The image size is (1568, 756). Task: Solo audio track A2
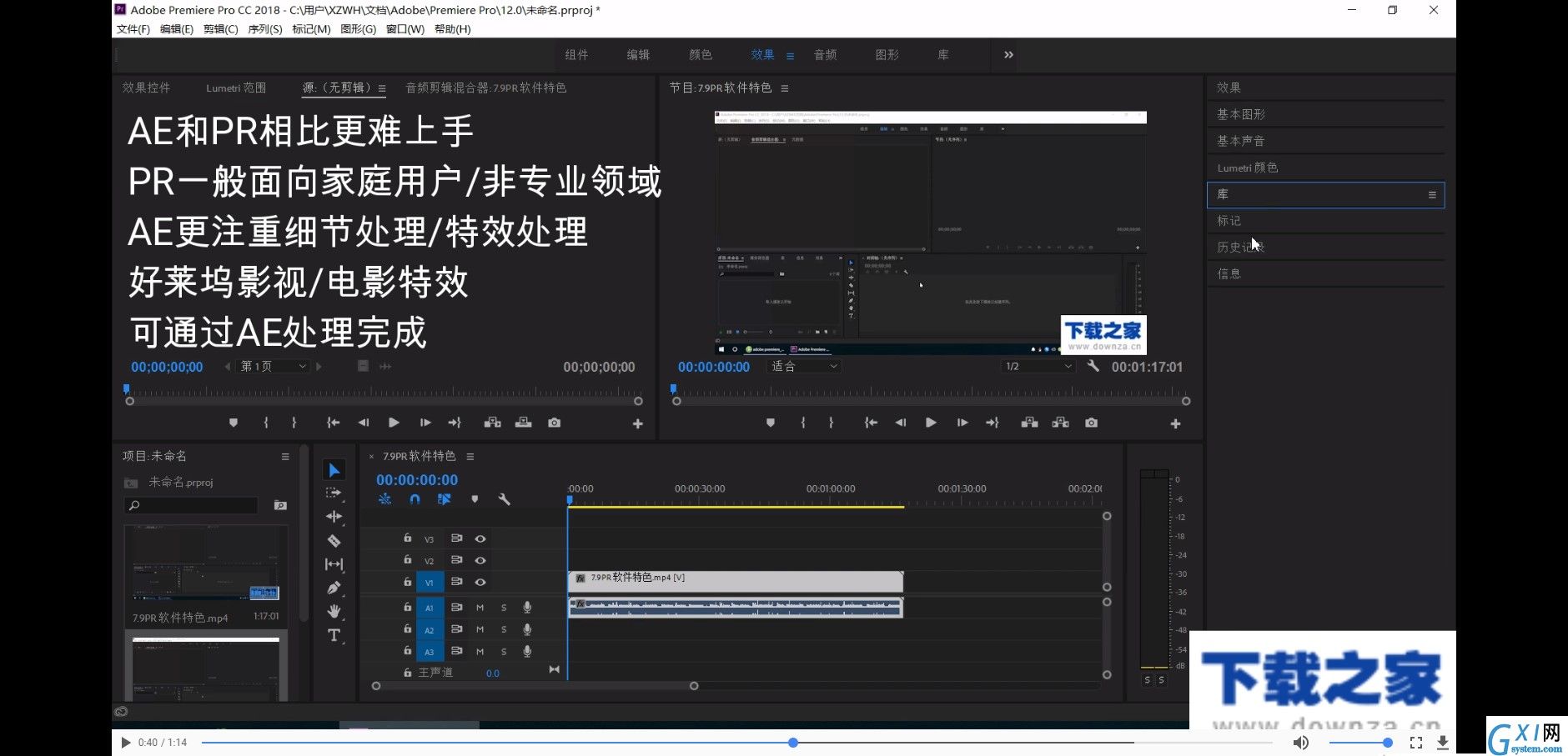(504, 629)
